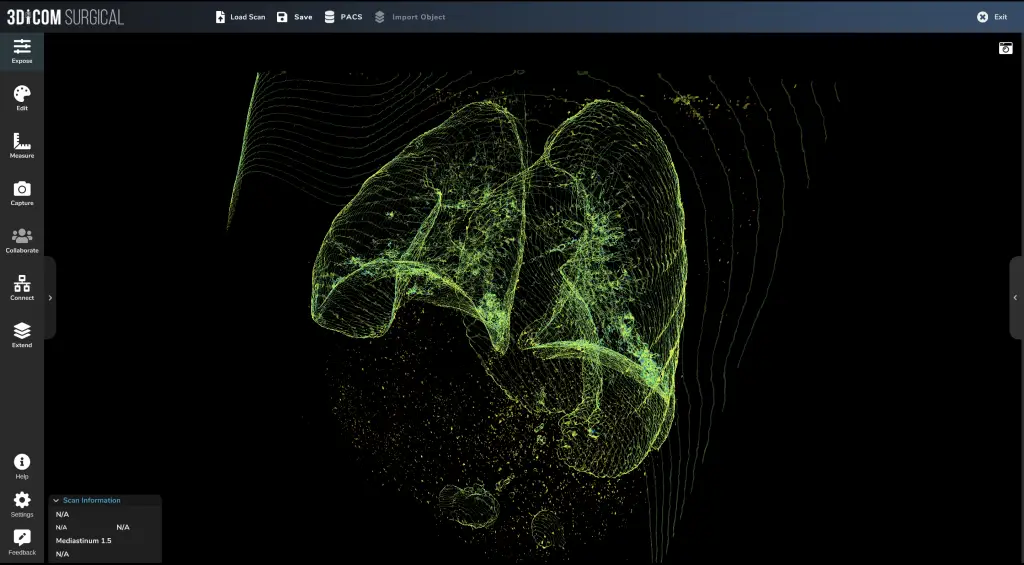
Task: Open the Feedback form icon
Action: [22, 542]
